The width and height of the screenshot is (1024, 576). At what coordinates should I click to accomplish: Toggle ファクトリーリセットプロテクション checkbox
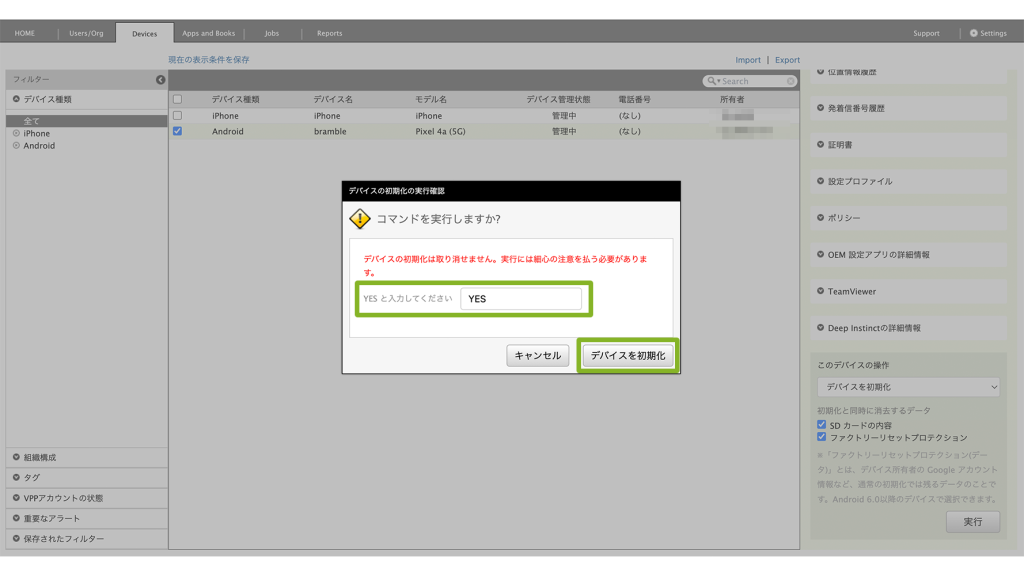coord(822,437)
